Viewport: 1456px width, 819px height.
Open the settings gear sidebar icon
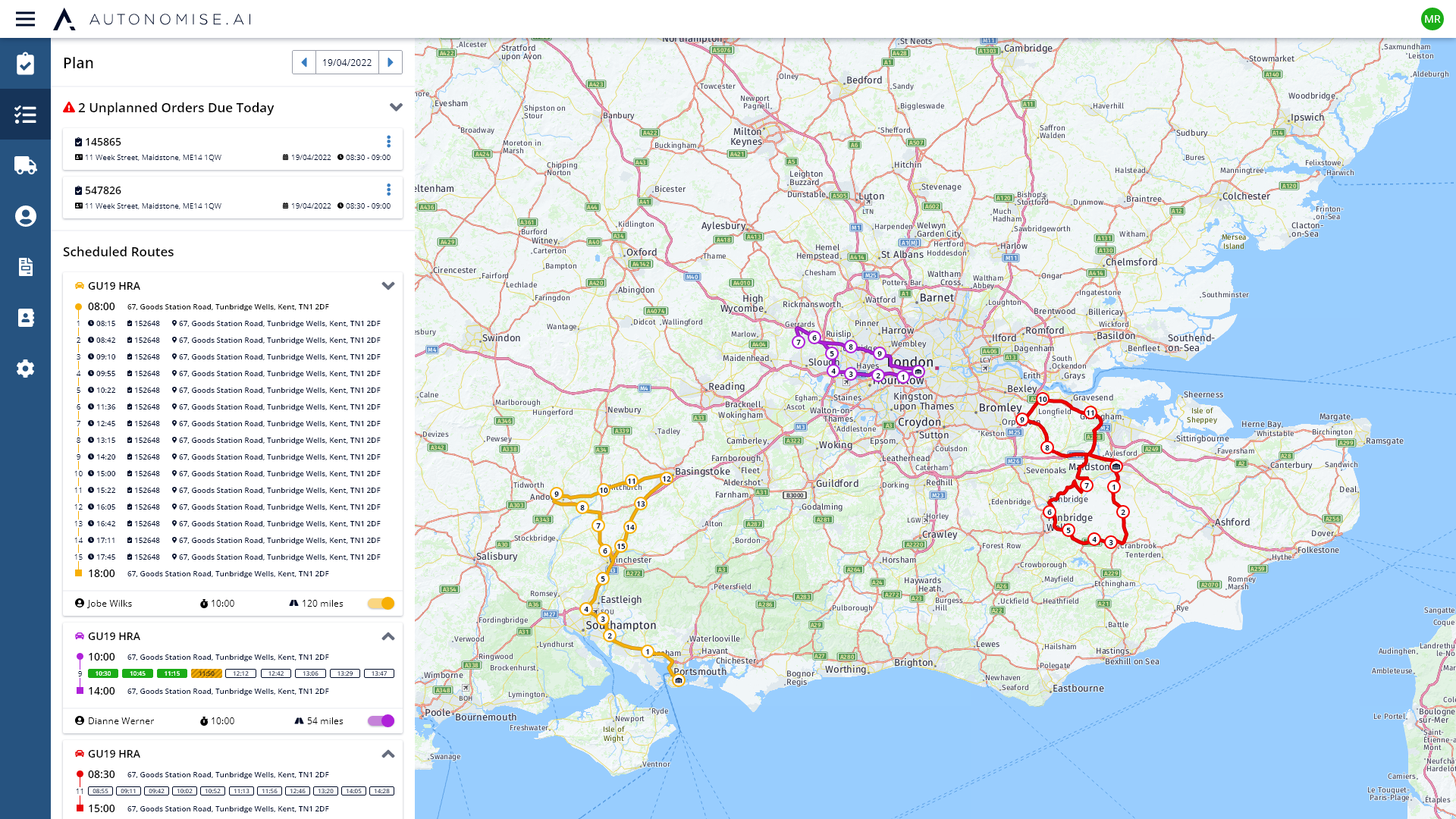click(25, 369)
